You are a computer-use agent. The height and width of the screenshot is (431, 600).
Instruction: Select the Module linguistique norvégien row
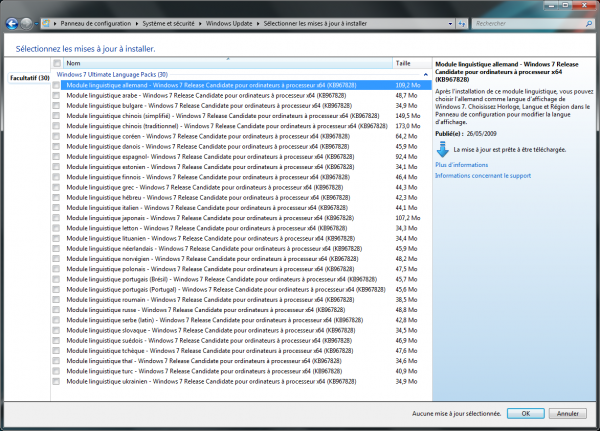point(241,259)
